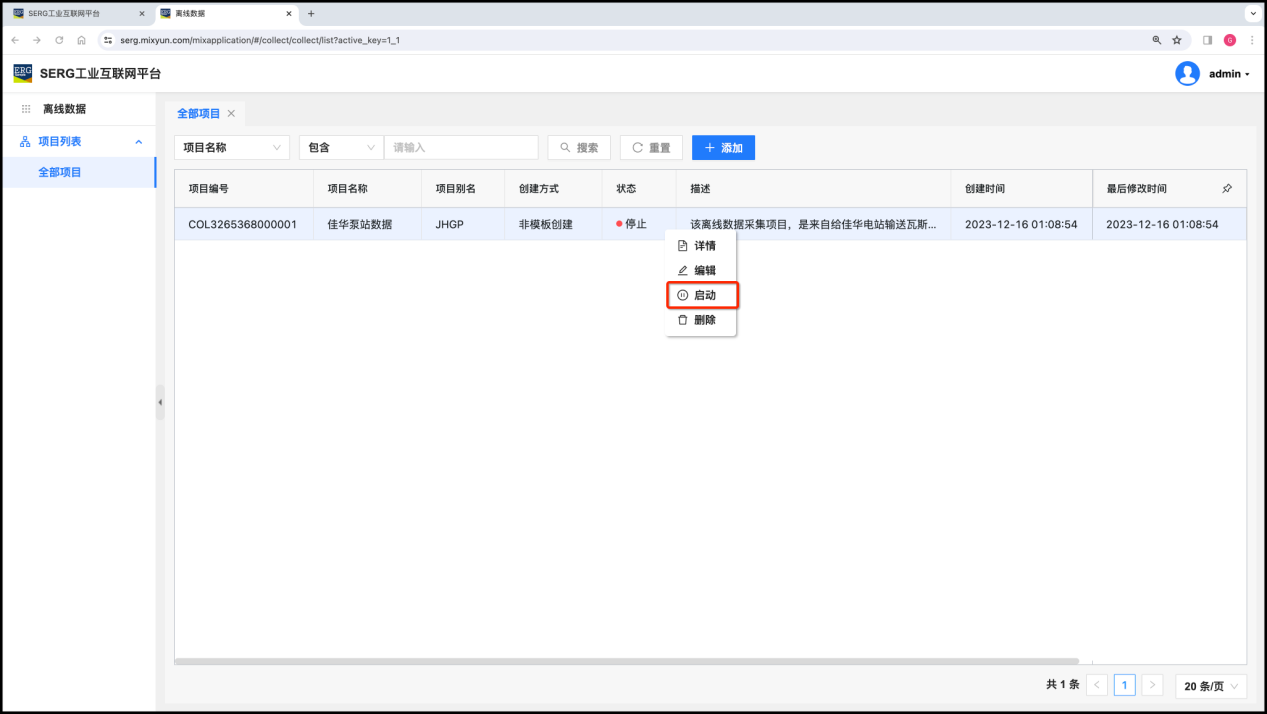Click the browser bookmark star icon
The image size is (1267, 714).
point(1177,40)
